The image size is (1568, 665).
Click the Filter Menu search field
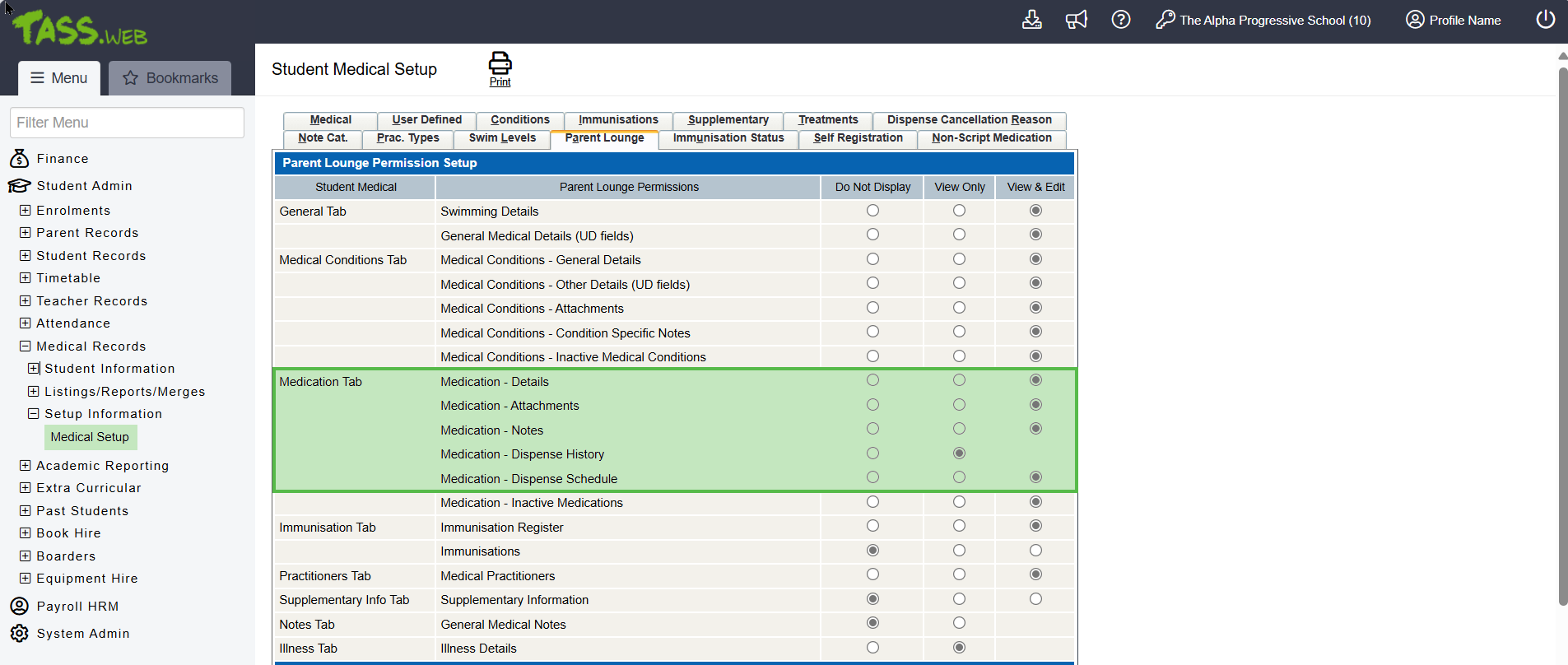coord(127,123)
